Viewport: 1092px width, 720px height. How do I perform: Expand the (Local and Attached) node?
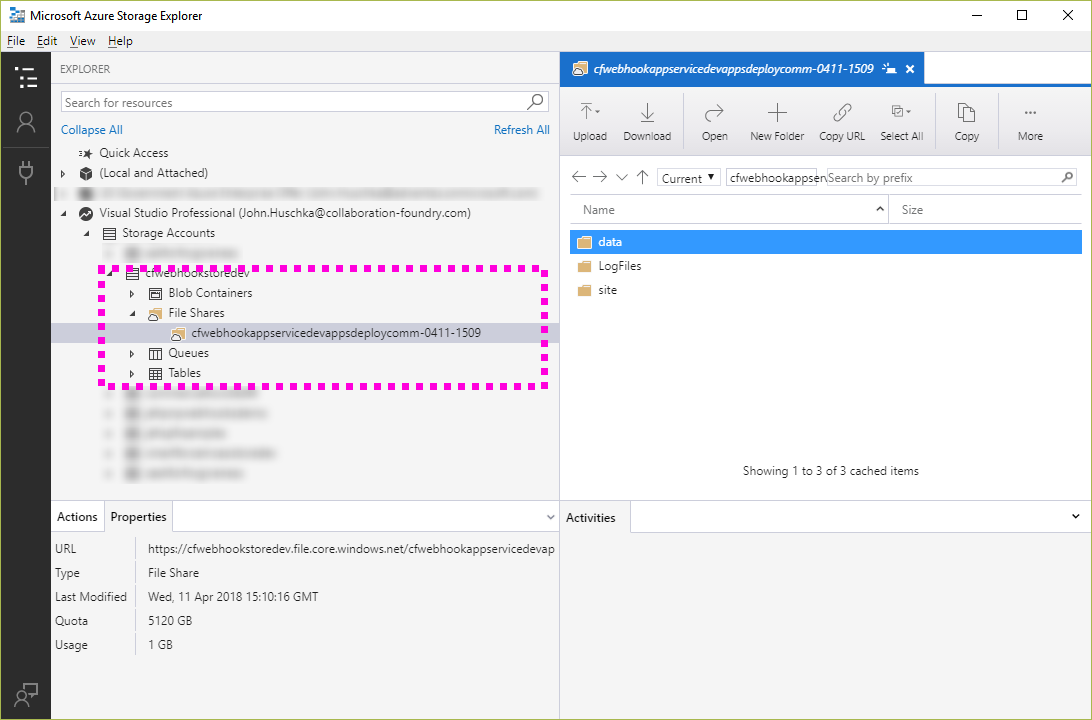[x=63, y=173]
